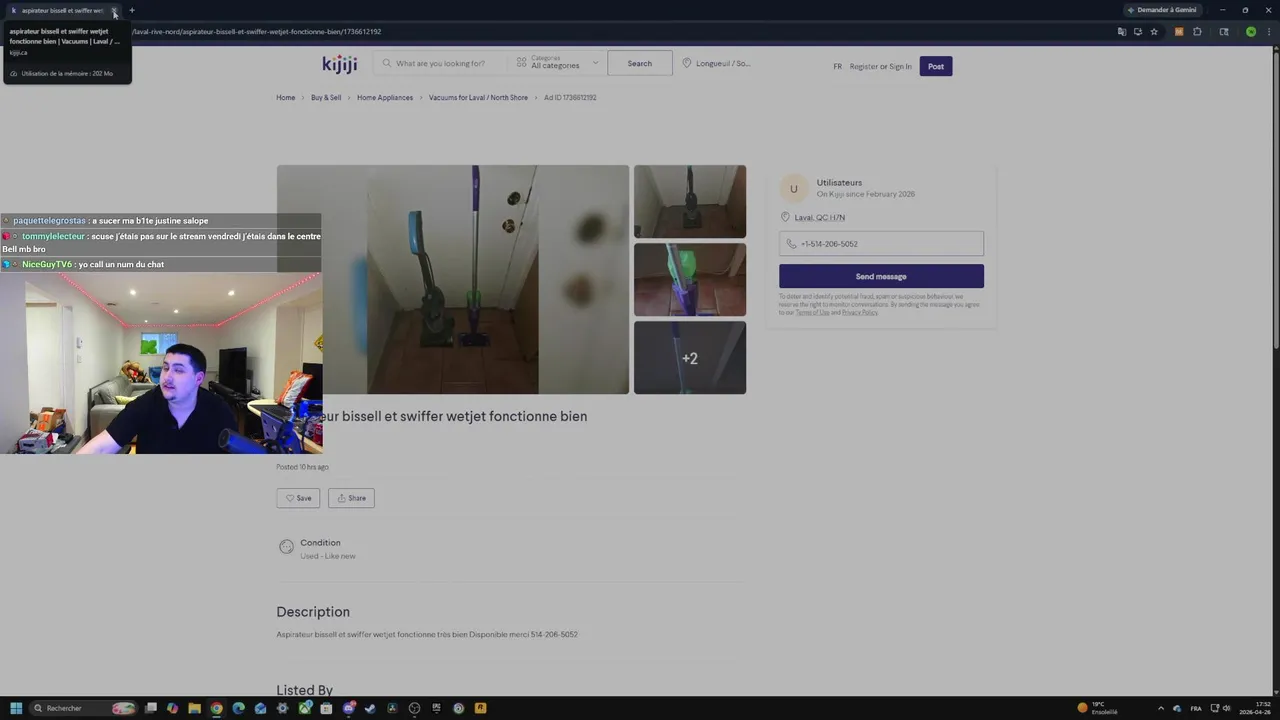1280x720 pixels.
Task: Open the green Chrome profile avatar
Action: tap(1251, 32)
